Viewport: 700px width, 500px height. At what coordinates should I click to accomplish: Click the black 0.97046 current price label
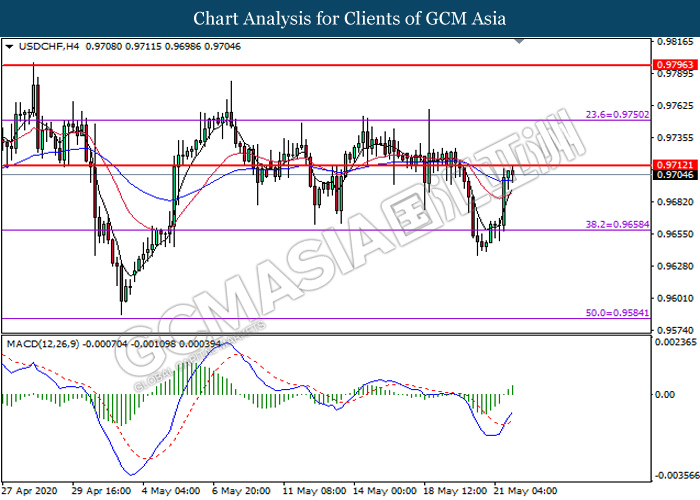(x=675, y=175)
